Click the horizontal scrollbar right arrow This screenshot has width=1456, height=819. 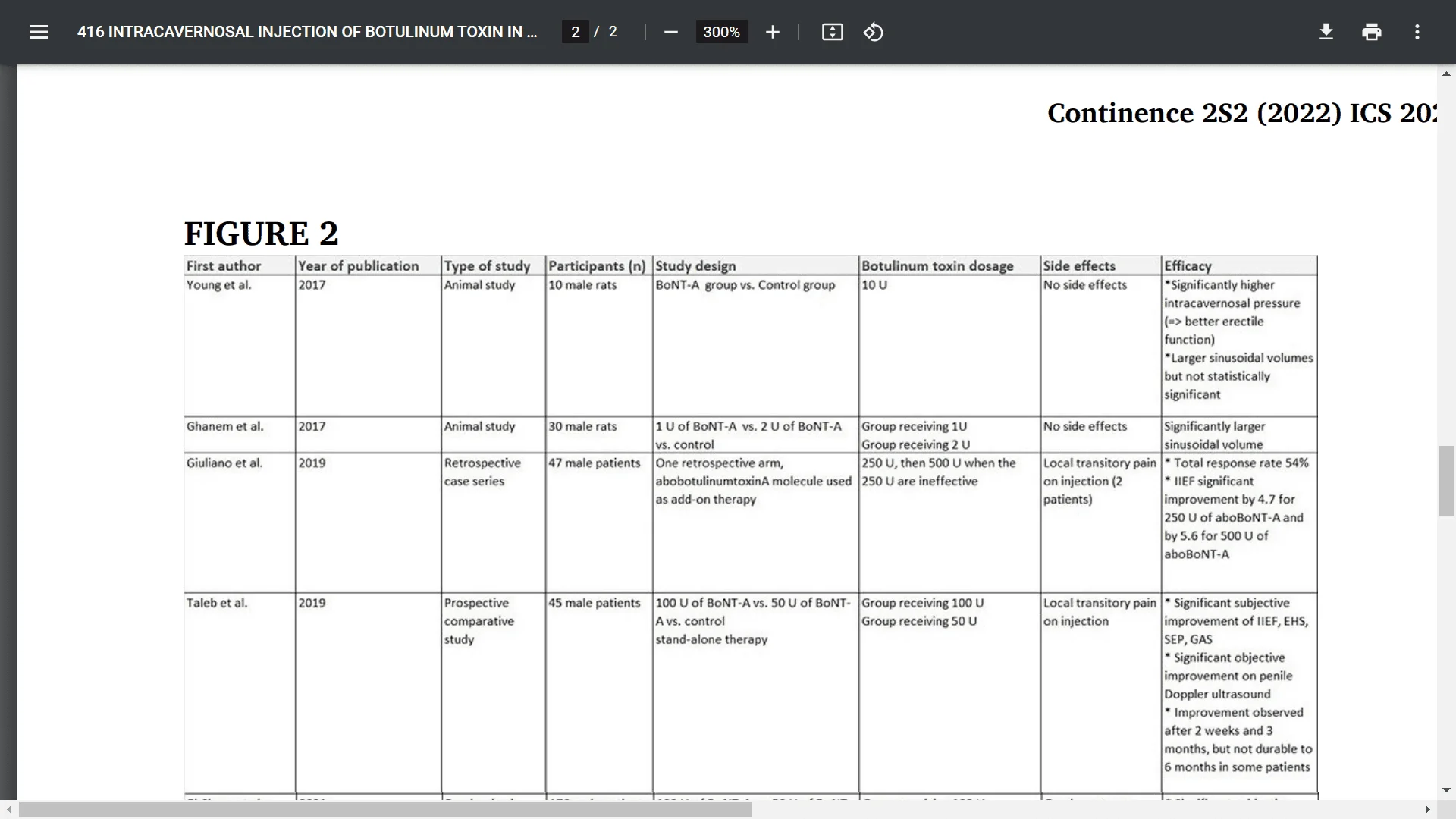click(x=1428, y=810)
